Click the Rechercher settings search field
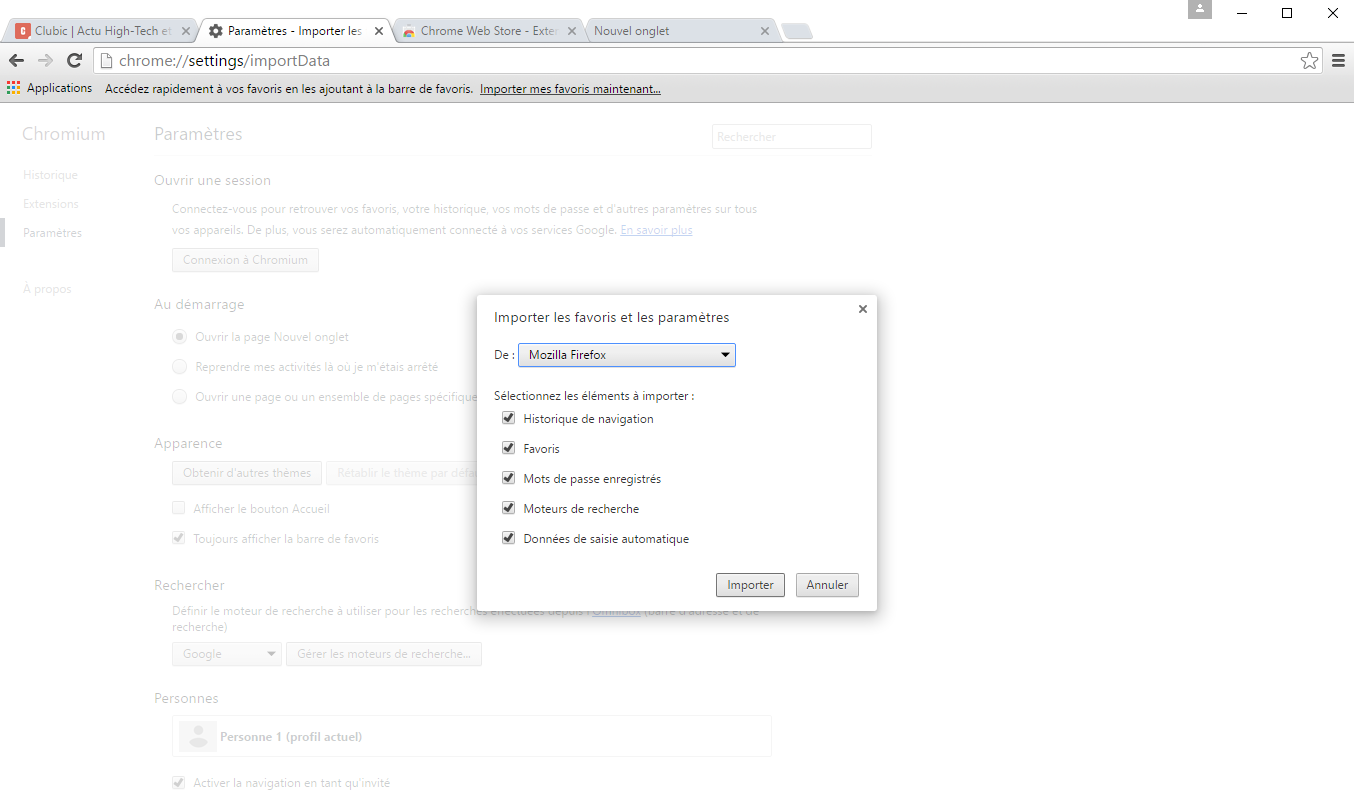The image size is (1354, 802). click(x=792, y=137)
